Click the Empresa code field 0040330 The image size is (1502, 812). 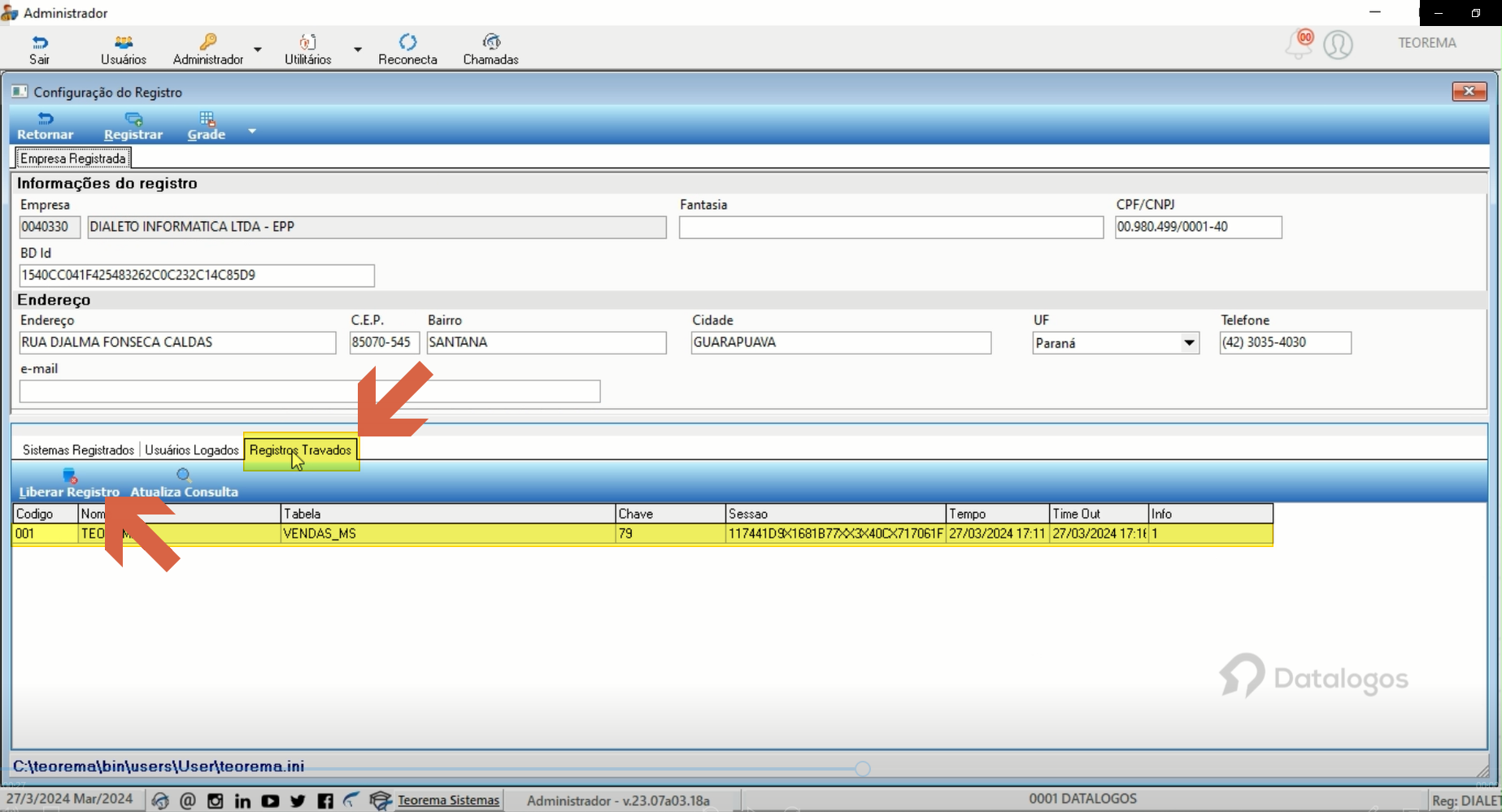click(x=50, y=228)
